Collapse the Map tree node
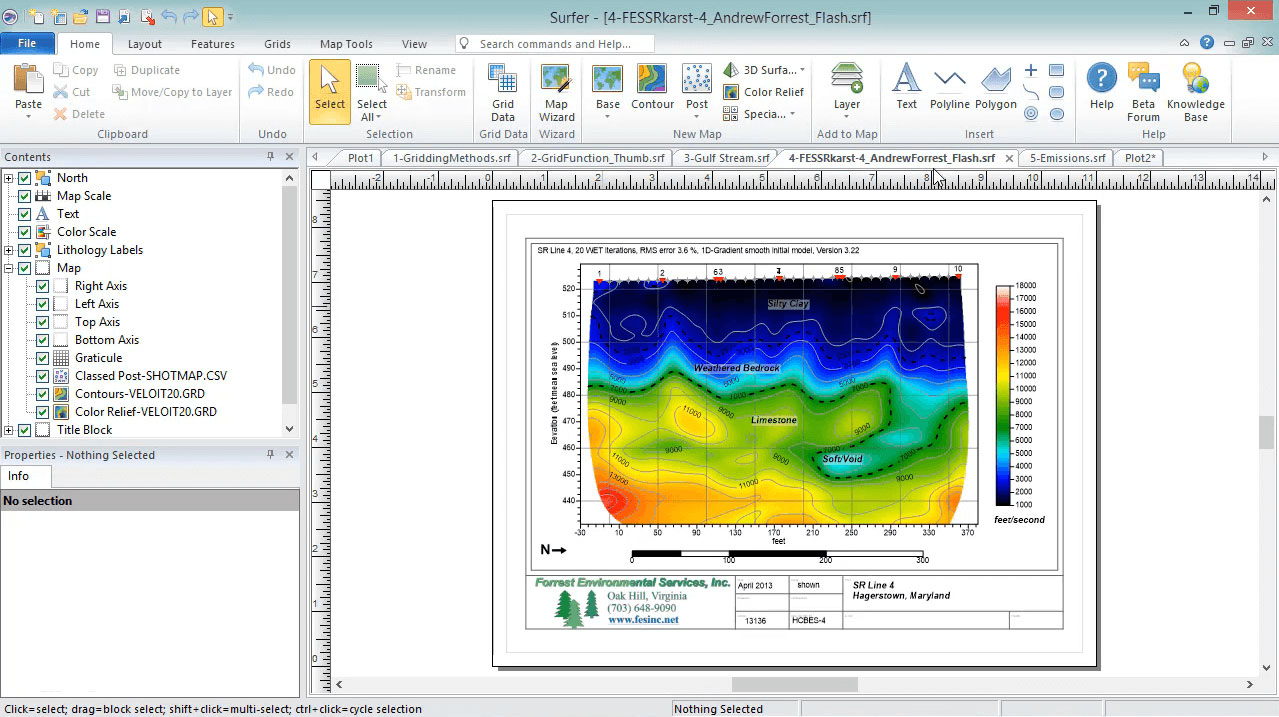Screen dimensions: 1279x717 pyautogui.click(x=9, y=268)
